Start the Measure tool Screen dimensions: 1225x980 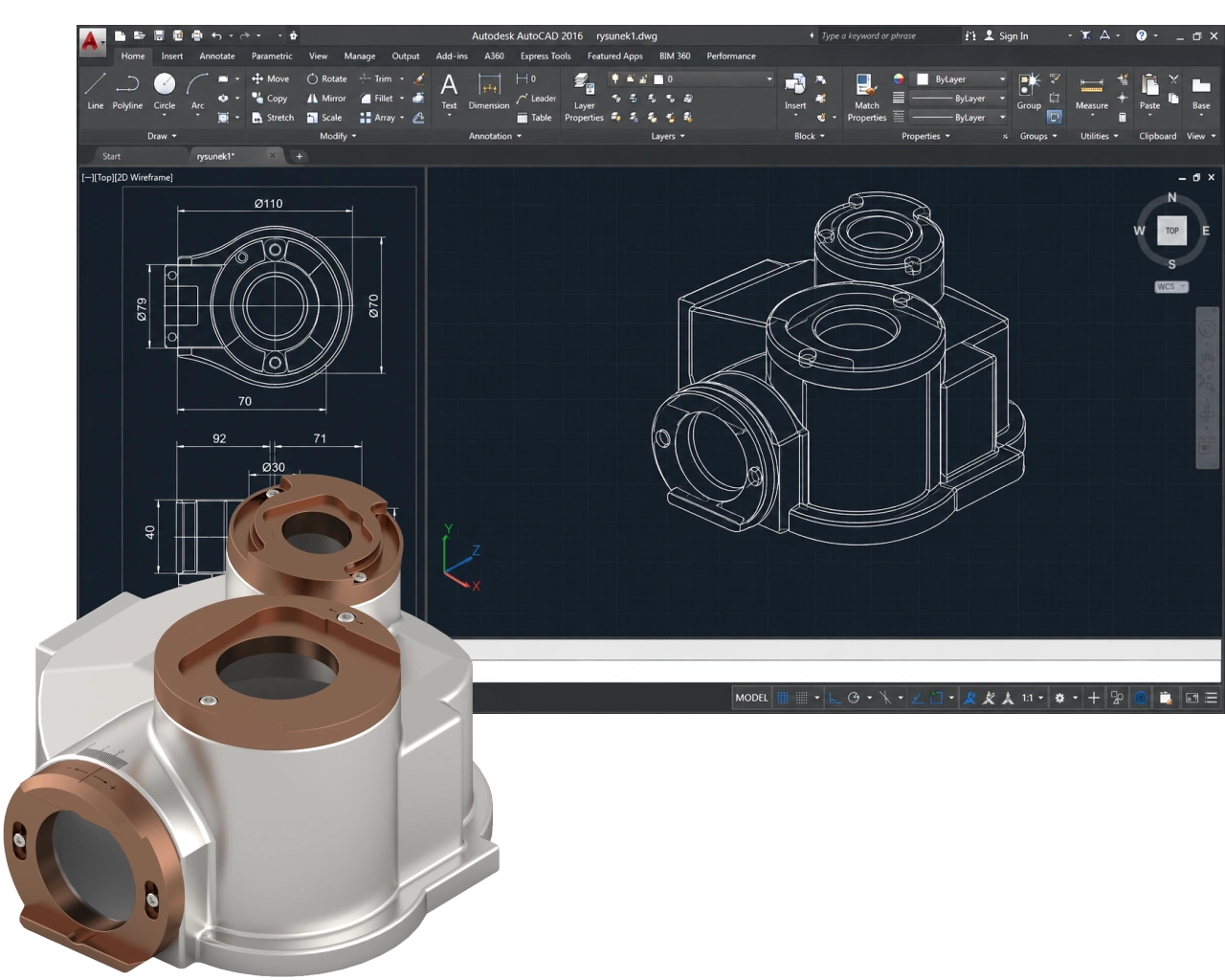point(1092,93)
